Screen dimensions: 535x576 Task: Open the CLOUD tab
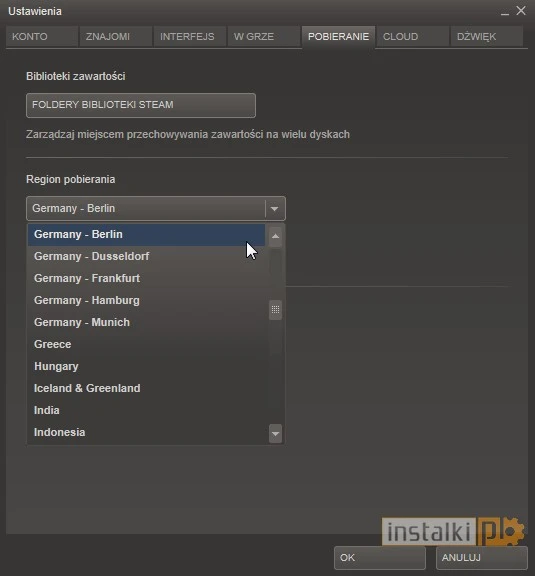click(413, 36)
